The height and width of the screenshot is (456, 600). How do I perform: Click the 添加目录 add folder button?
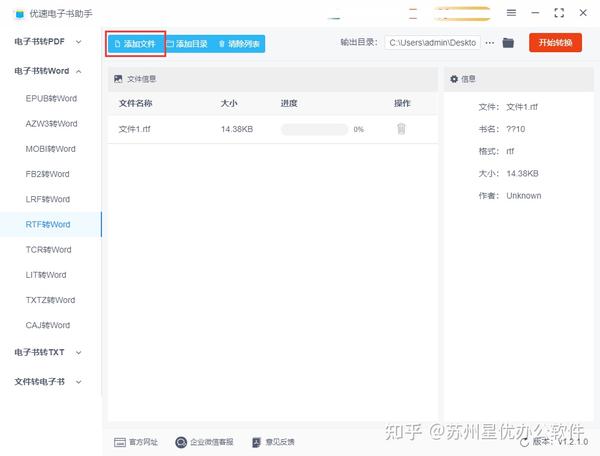[187, 44]
